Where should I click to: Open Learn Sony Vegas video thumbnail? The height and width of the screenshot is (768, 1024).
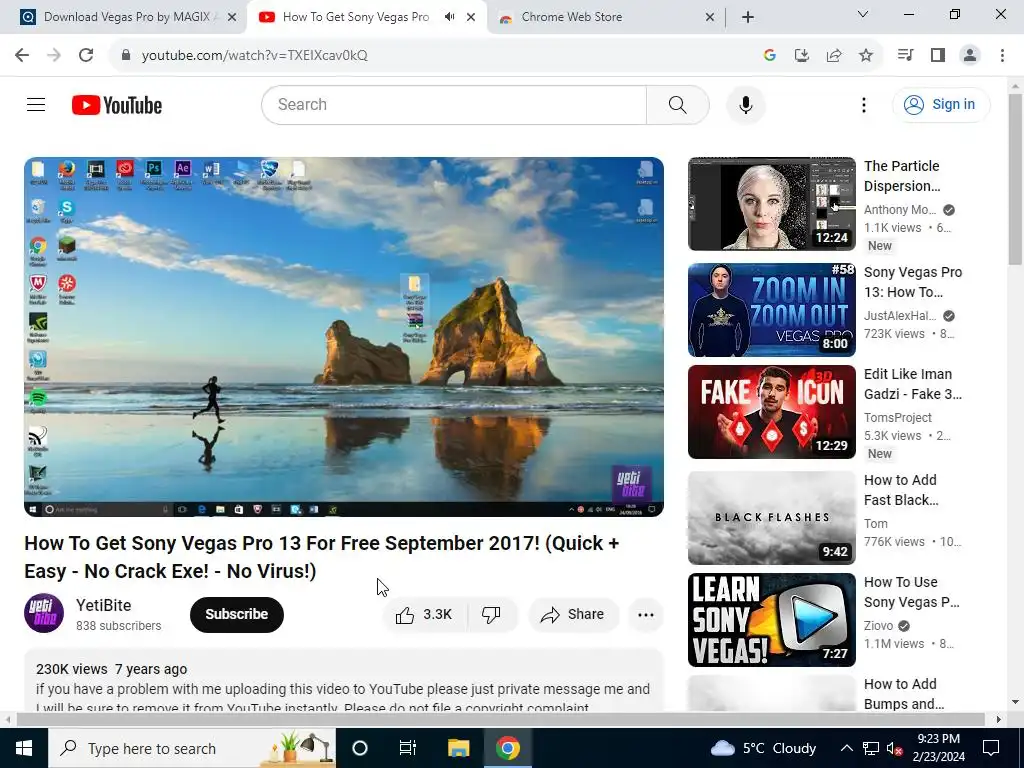(x=771, y=620)
